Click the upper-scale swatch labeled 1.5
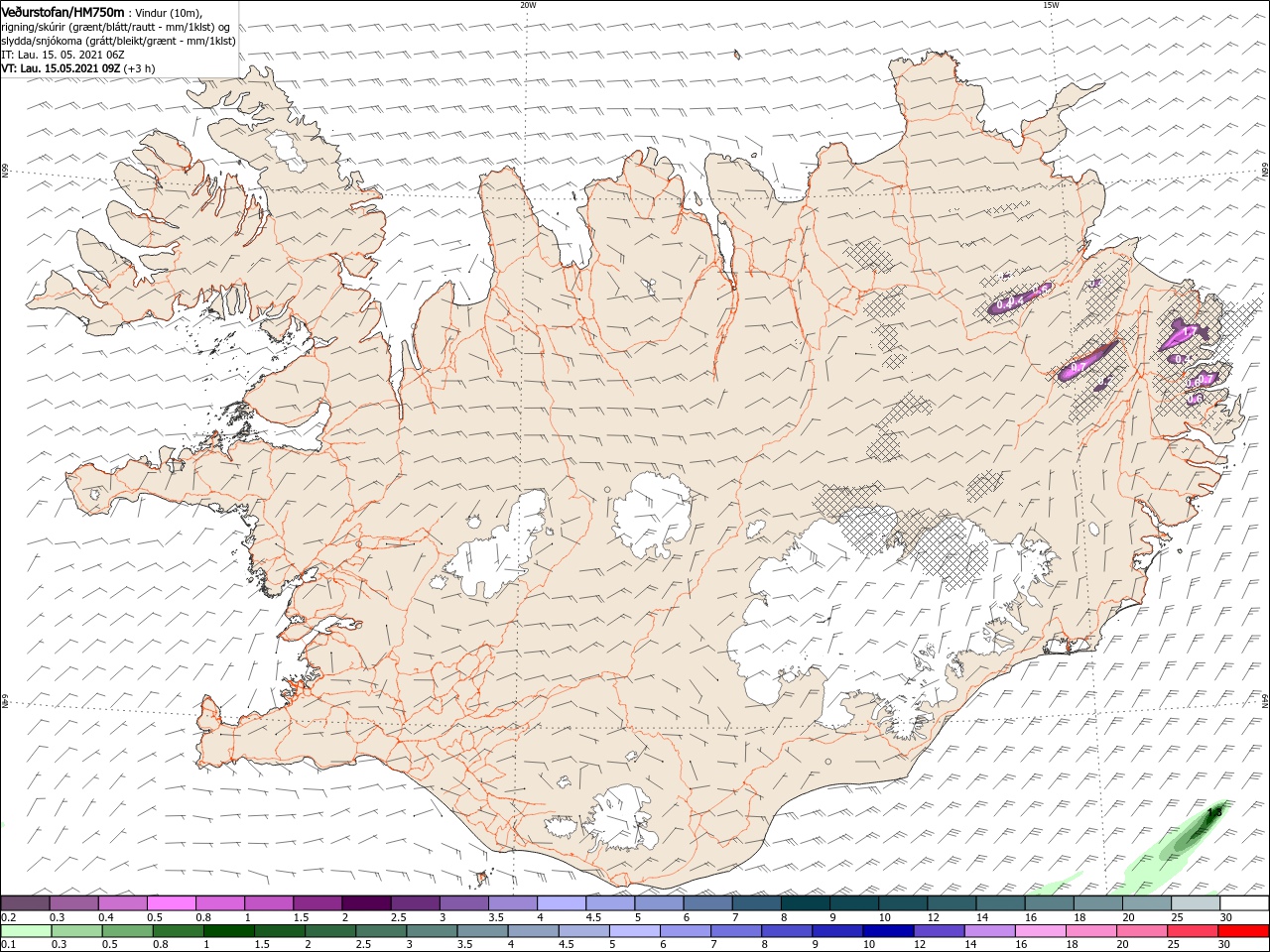The height and width of the screenshot is (952, 1270). [x=317, y=902]
